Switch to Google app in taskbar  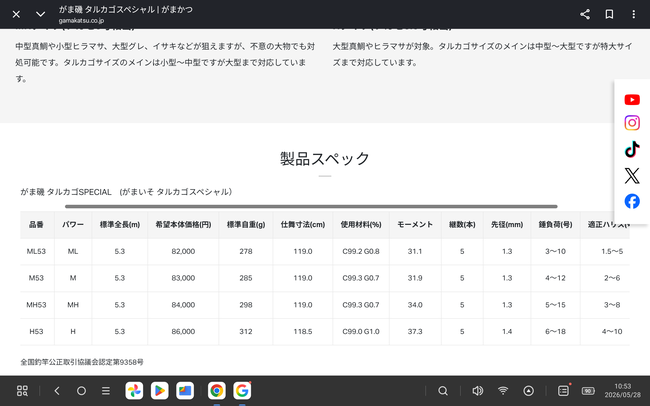pos(242,391)
